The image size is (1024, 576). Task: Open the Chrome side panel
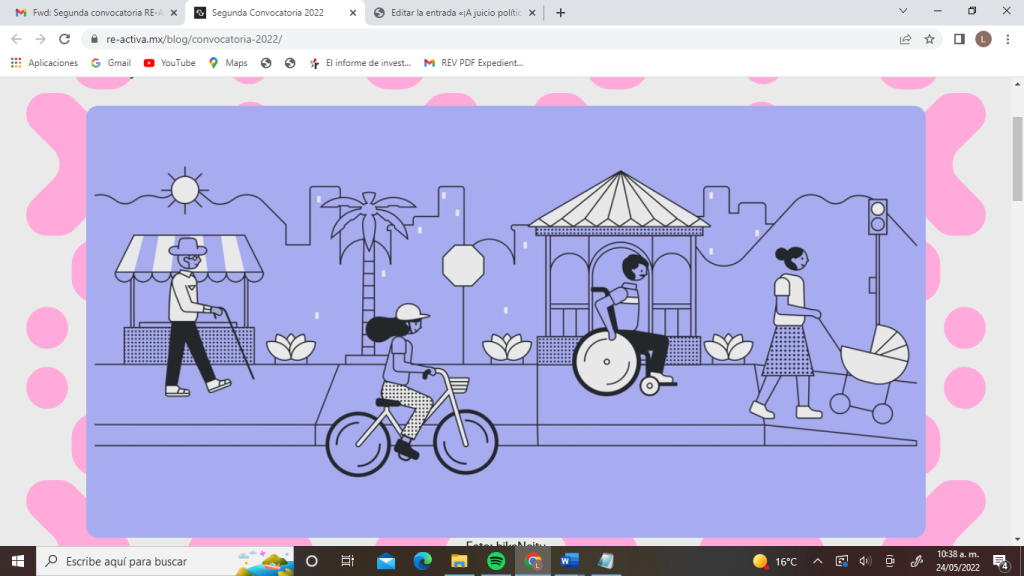959,39
